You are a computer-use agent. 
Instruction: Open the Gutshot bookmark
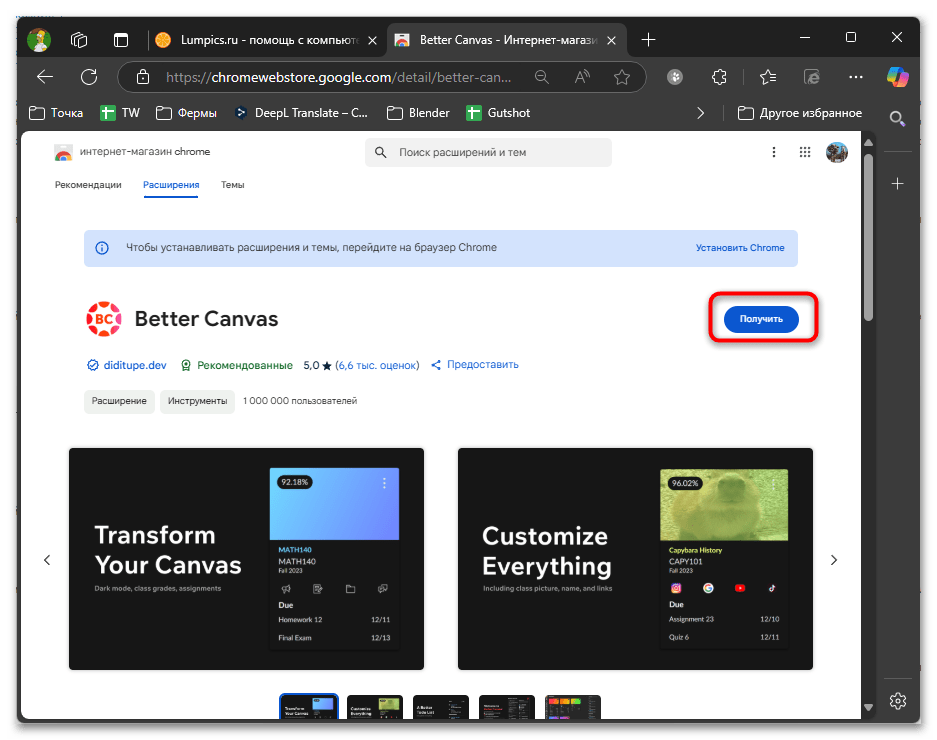[498, 113]
